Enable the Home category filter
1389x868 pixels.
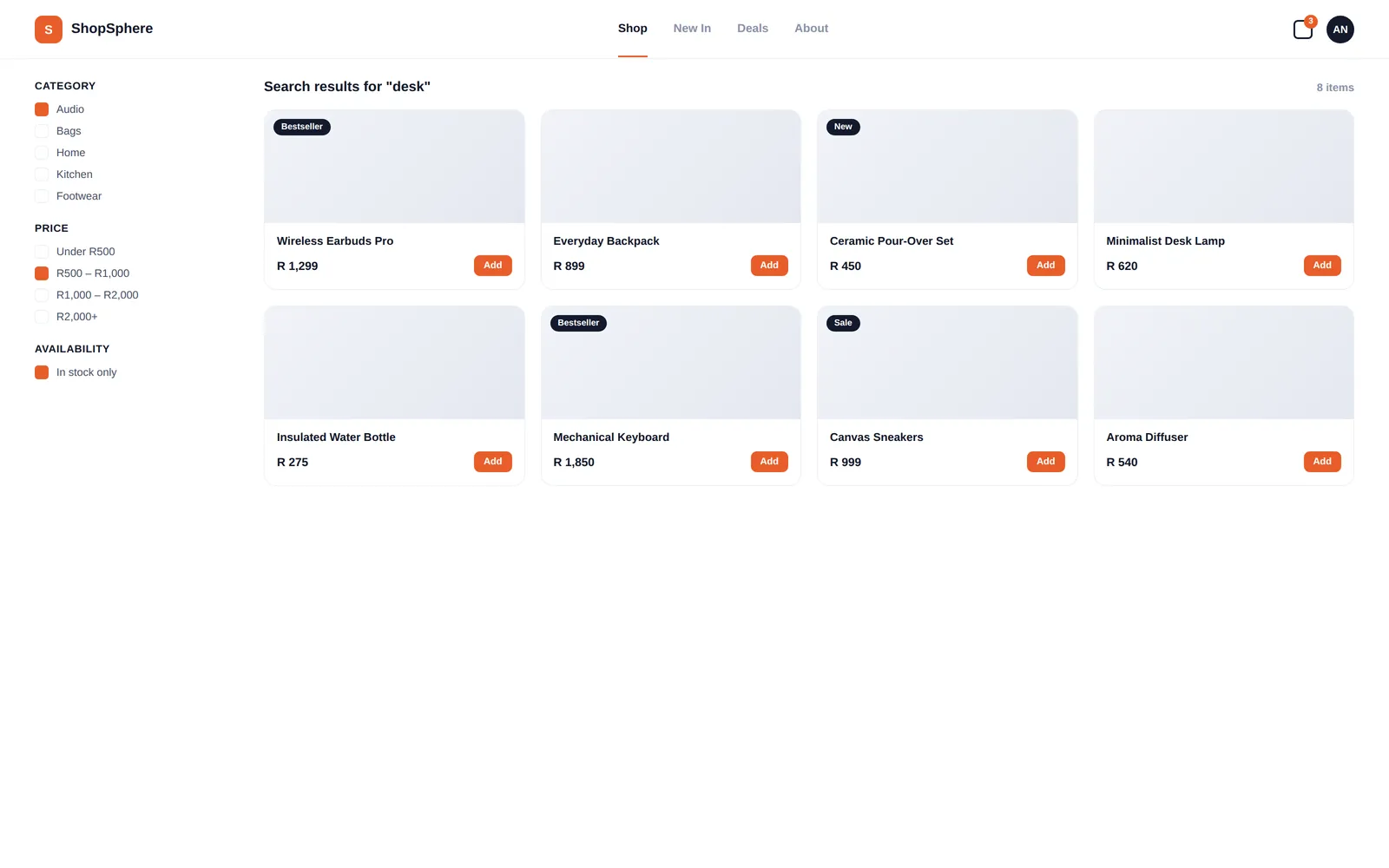pos(42,153)
